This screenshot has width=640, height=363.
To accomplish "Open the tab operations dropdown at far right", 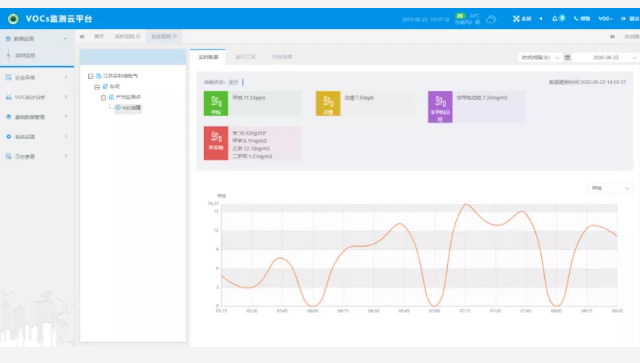I will point(631,36).
